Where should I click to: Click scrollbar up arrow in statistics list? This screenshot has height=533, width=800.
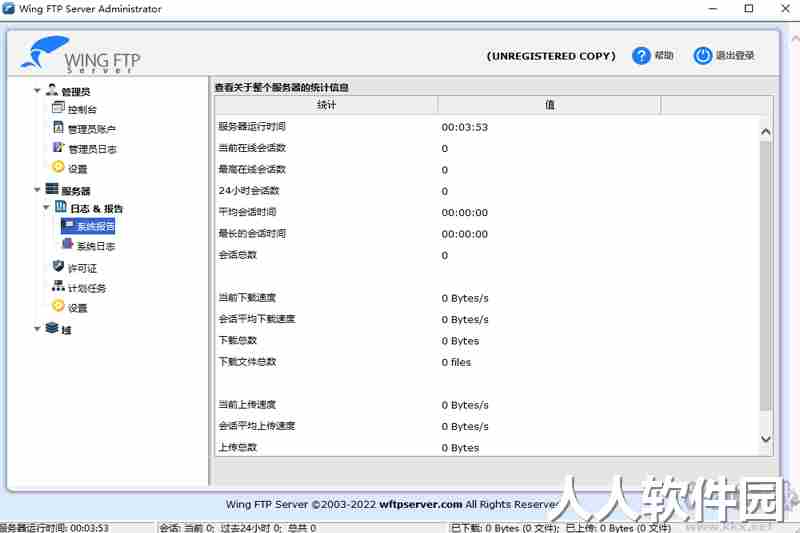pyautogui.click(x=765, y=132)
